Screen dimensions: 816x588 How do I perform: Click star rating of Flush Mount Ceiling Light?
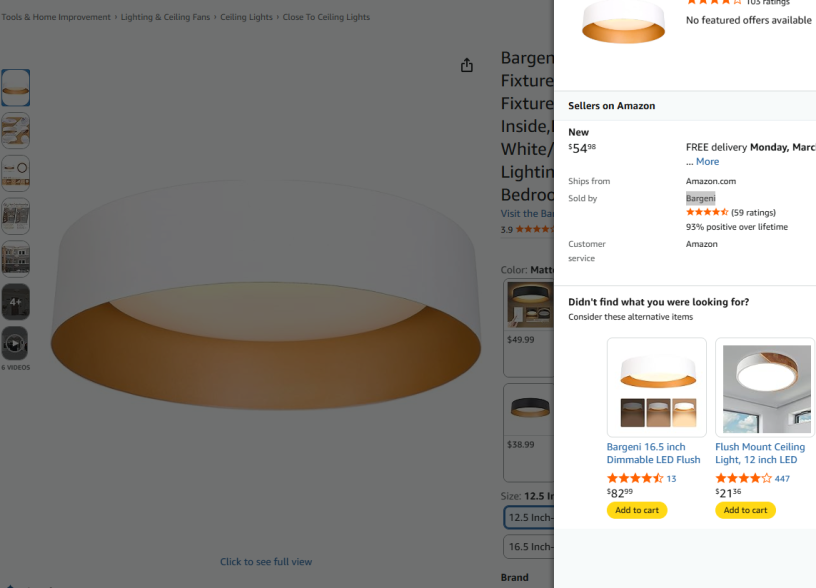(743, 479)
